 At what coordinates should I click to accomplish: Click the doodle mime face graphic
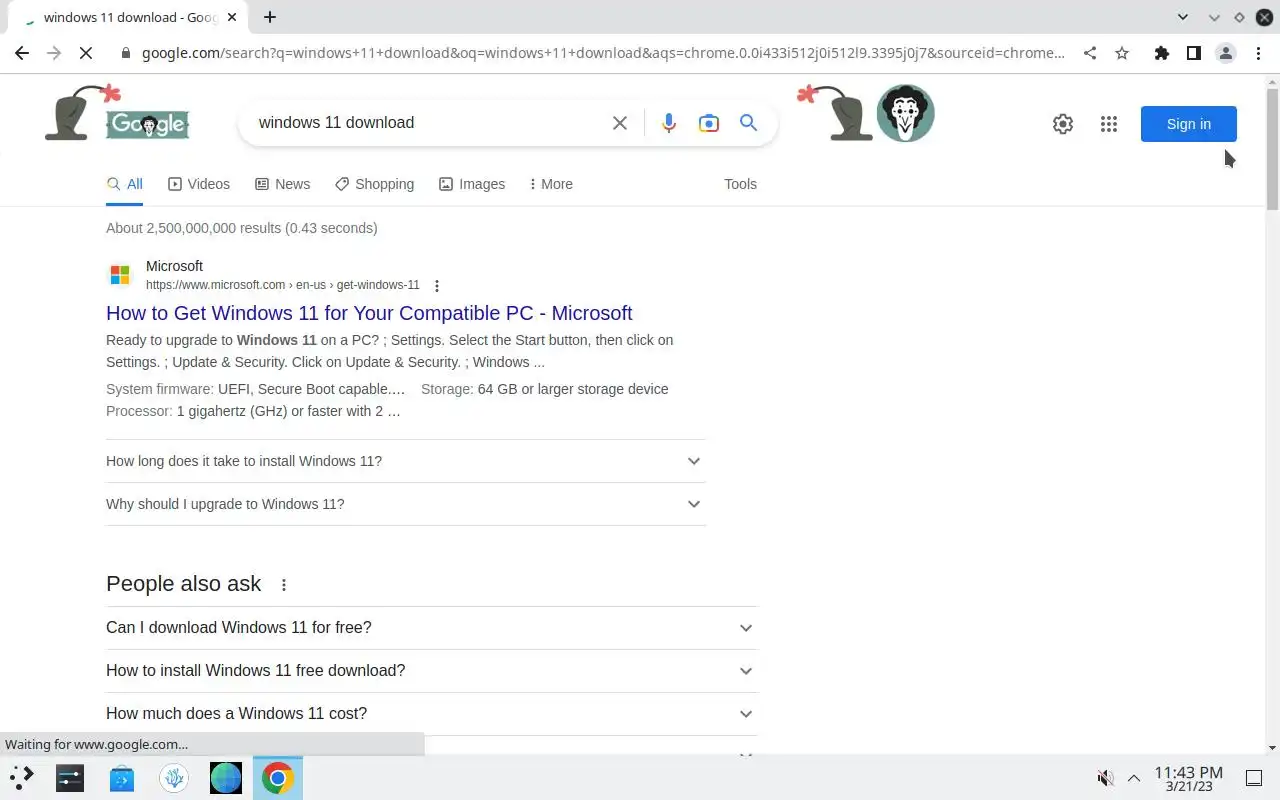[x=905, y=113]
